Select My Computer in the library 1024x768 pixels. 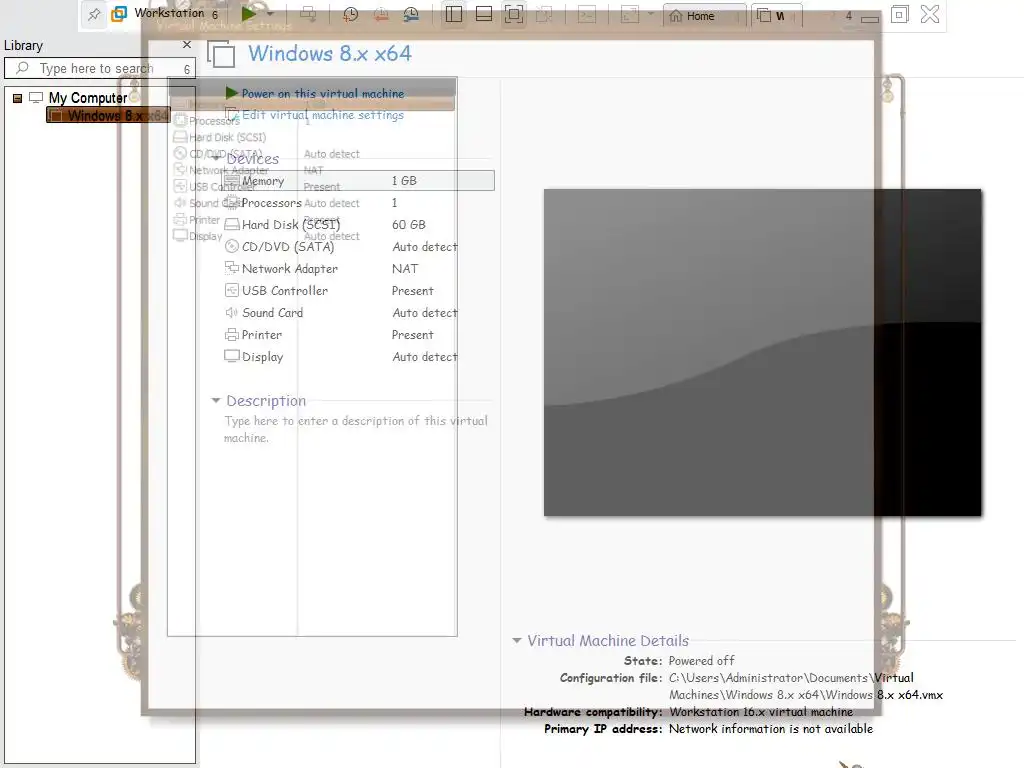coord(88,98)
